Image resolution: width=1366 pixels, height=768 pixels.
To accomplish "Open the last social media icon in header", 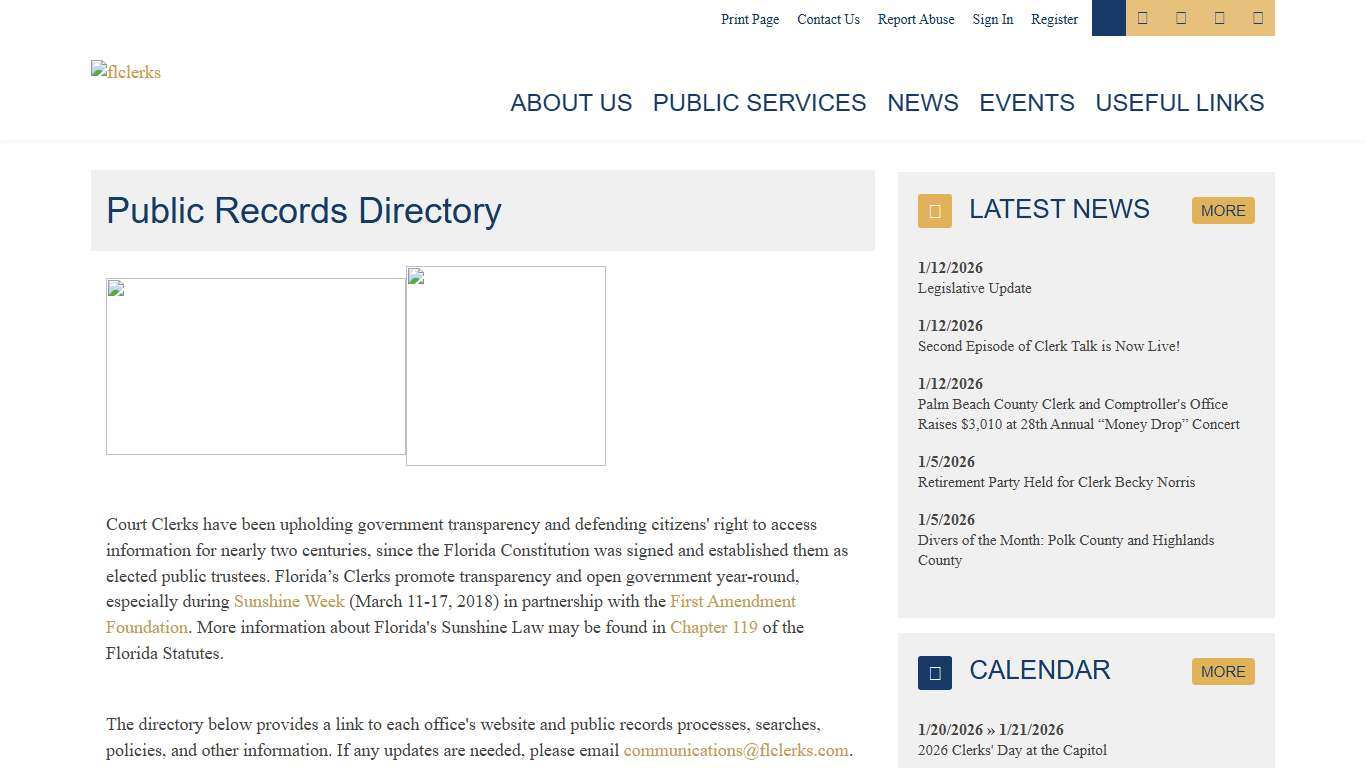I will (1257, 18).
